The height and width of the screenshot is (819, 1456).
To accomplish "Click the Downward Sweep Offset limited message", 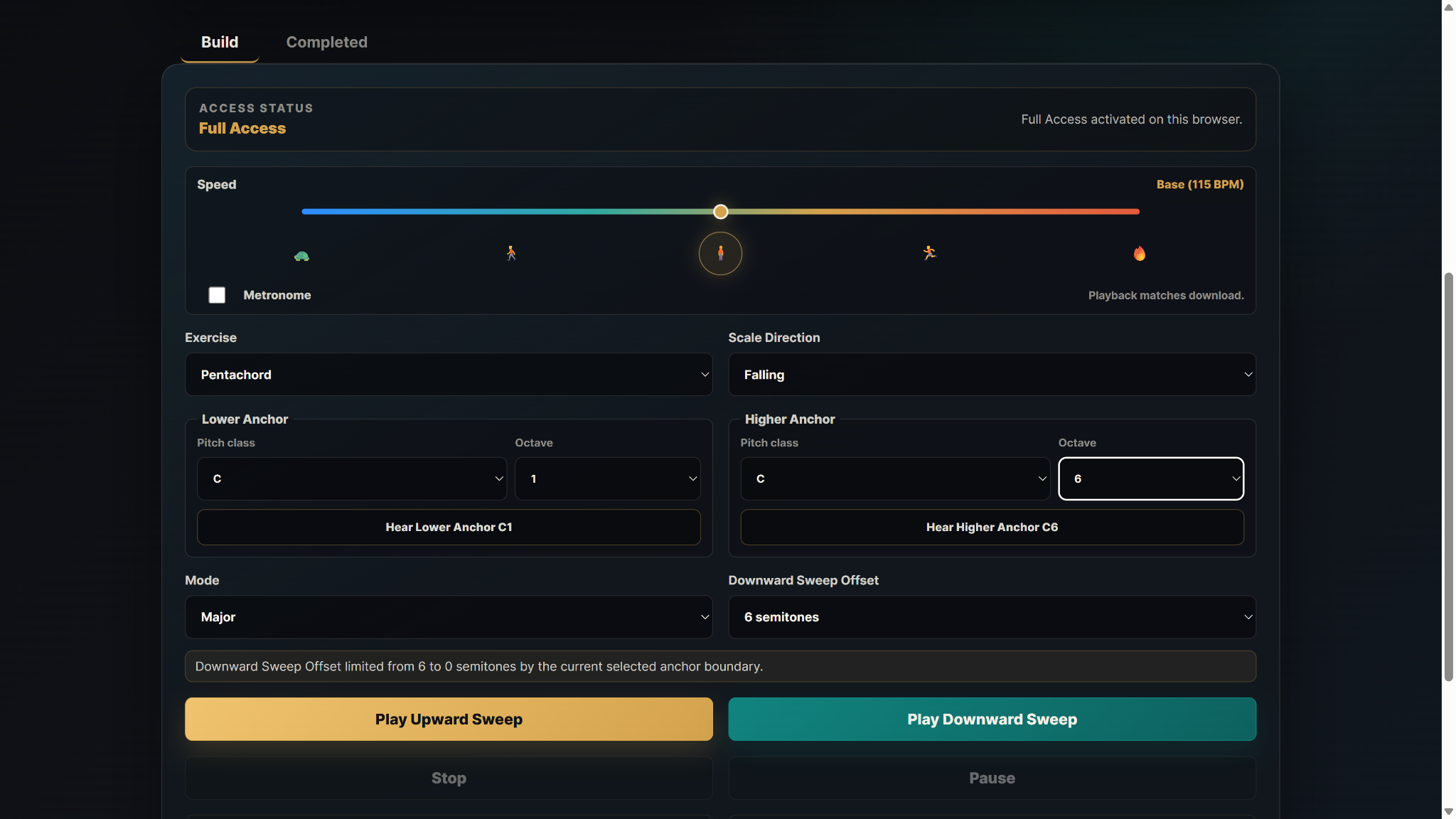I will coord(720,666).
